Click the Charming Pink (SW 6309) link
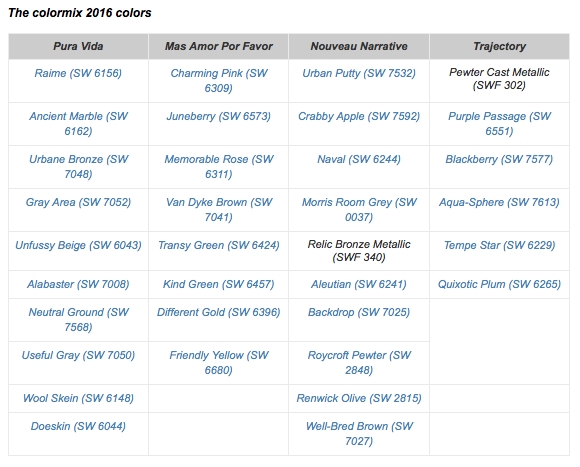Image resolution: width=580 pixels, height=467 pixels. (219, 81)
